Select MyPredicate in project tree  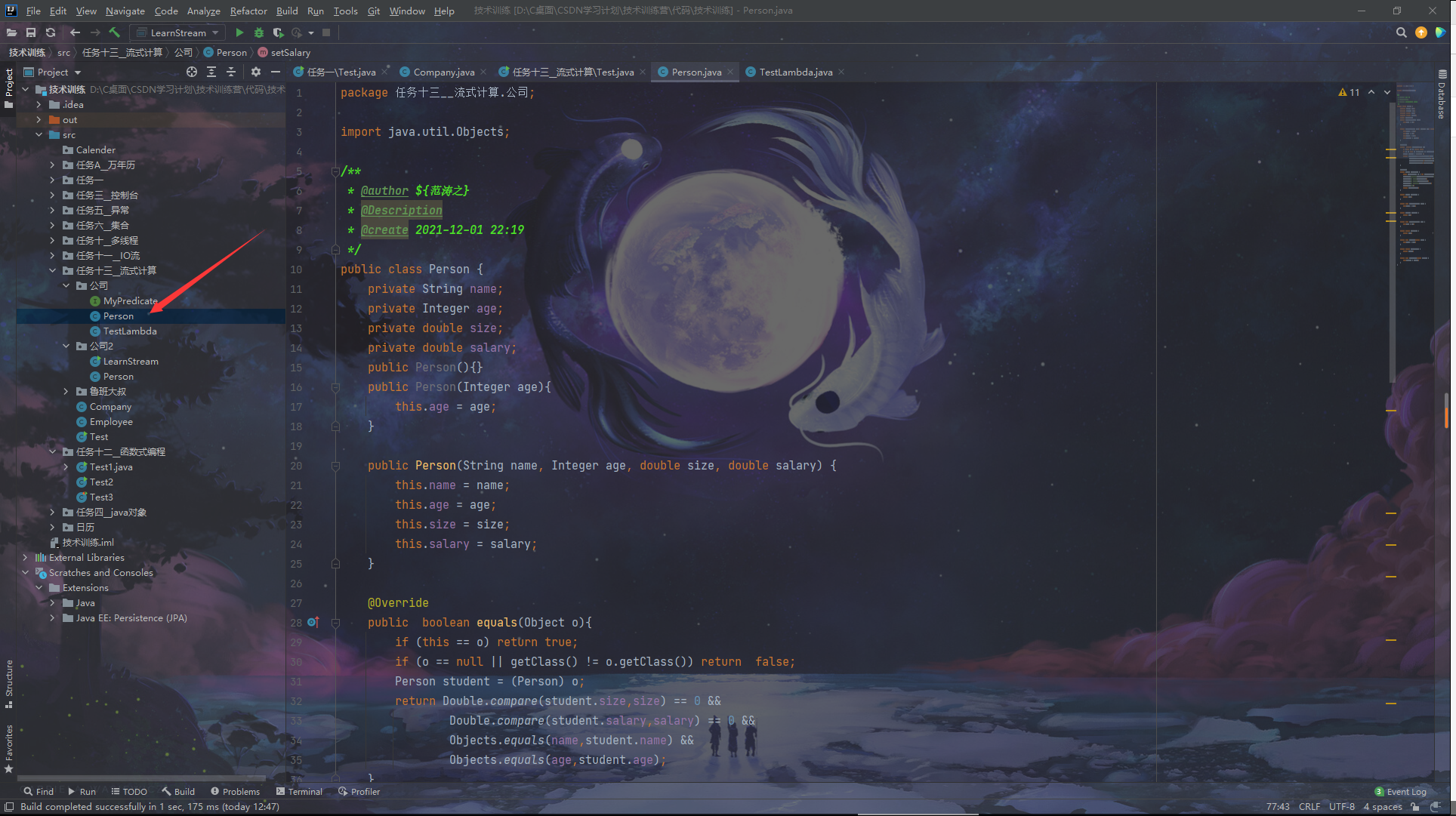coord(130,300)
